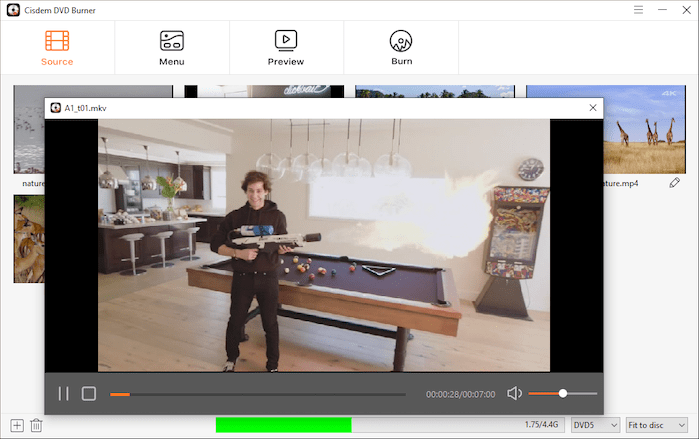This screenshot has height=439, width=699.
Task: Open the Fit to disc dropdown
Action: point(656,425)
